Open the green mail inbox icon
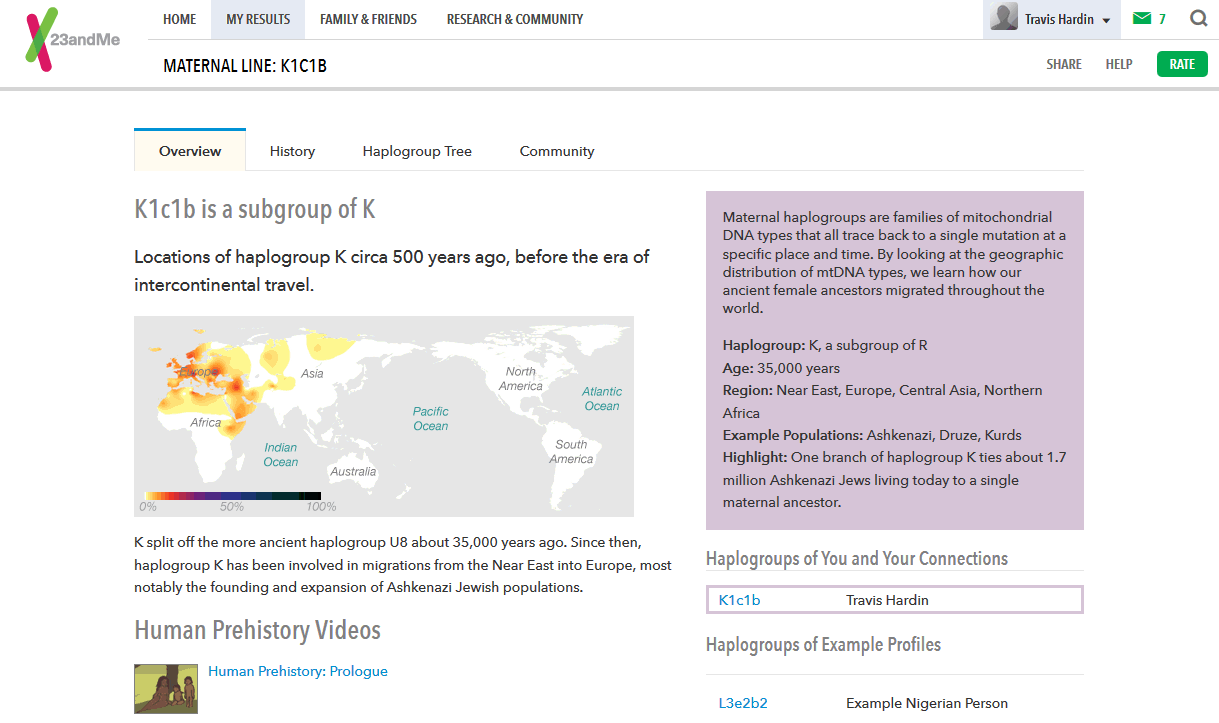 point(1141,19)
